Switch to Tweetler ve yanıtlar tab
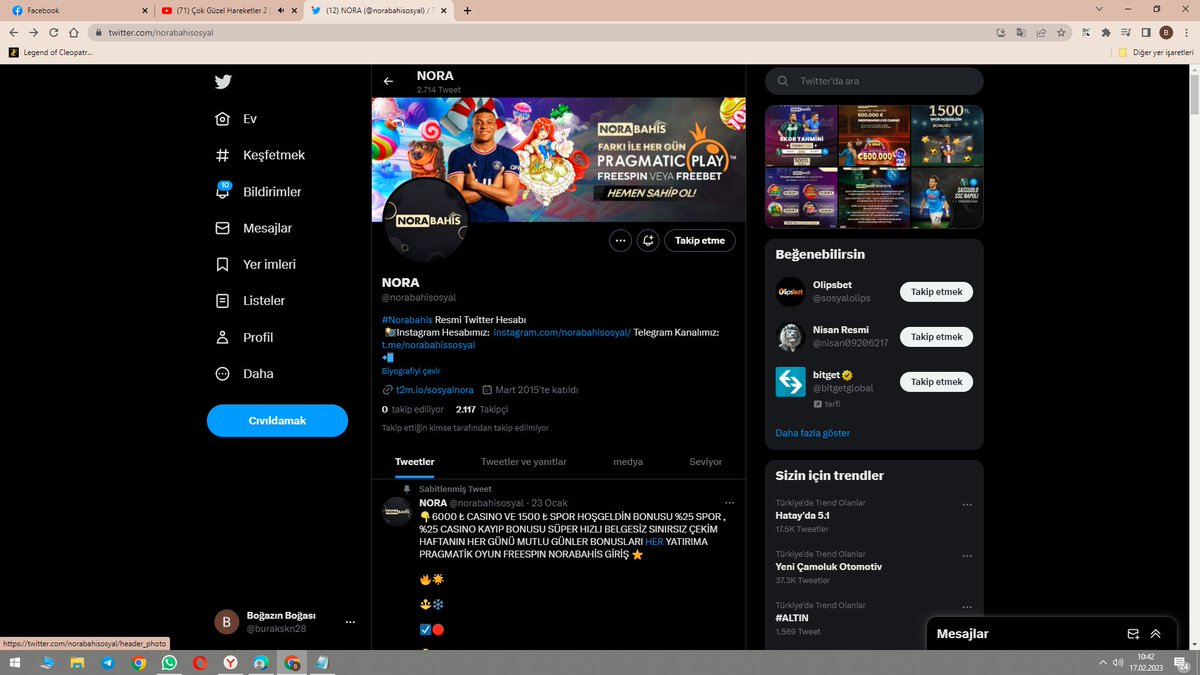The image size is (1200, 675). 524,462
